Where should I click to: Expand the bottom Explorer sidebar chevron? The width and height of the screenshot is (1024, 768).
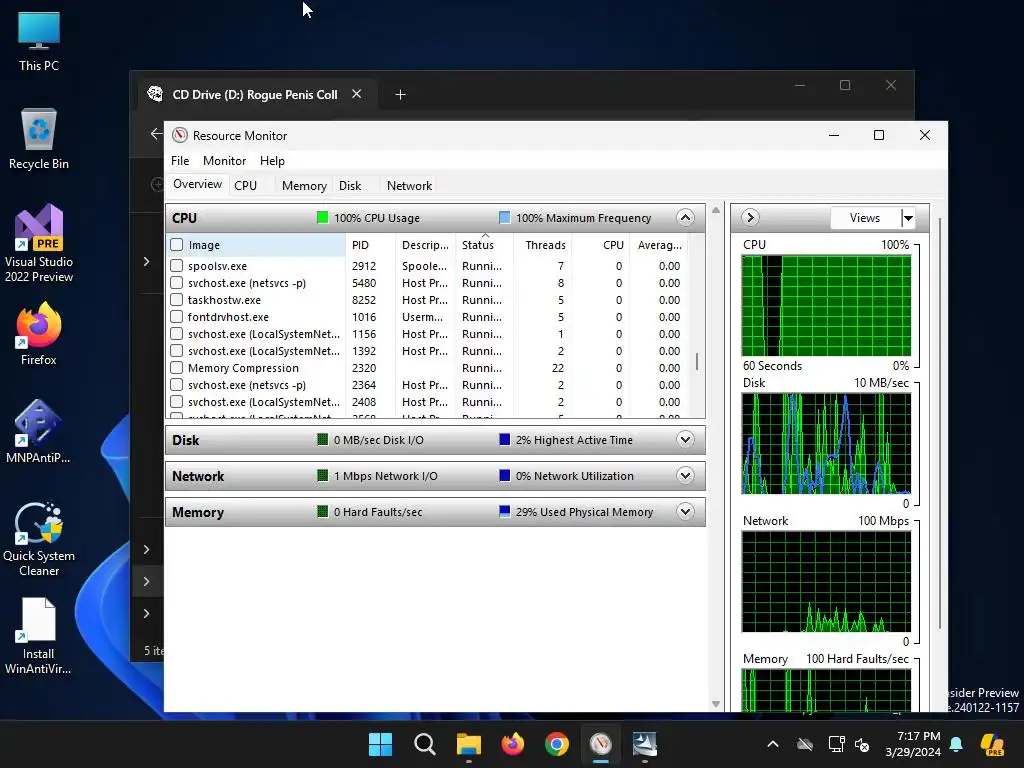click(x=146, y=613)
